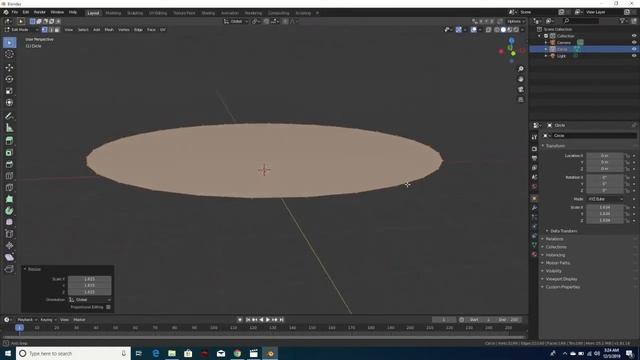Screen dimensions: 640x360
Task: Toggle visibility eye for Camera in outliner
Action: coord(634,42)
